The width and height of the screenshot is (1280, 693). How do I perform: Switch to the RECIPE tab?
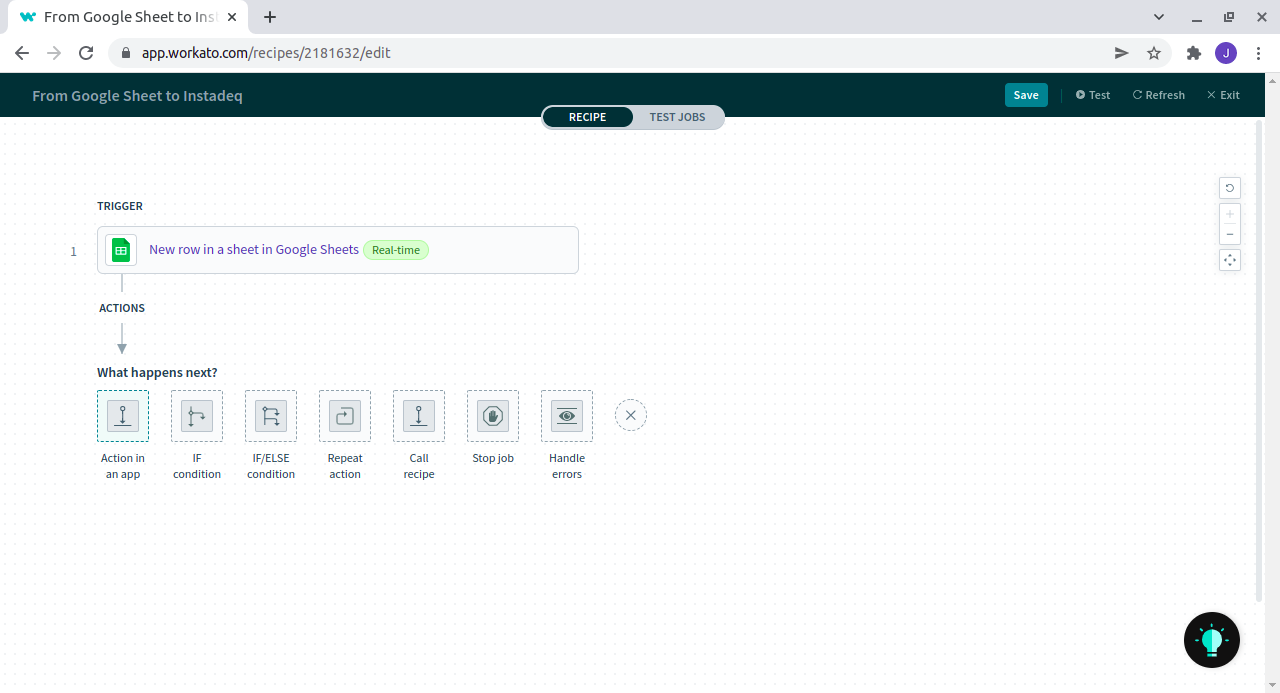point(588,117)
